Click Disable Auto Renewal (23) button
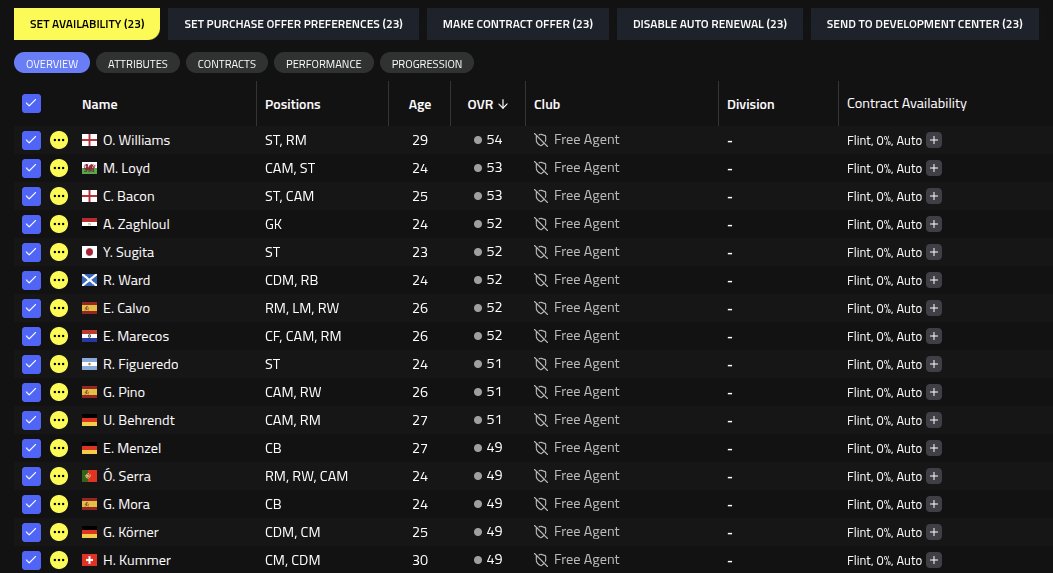Screen dimensions: 1053x573 click(x=710, y=24)
